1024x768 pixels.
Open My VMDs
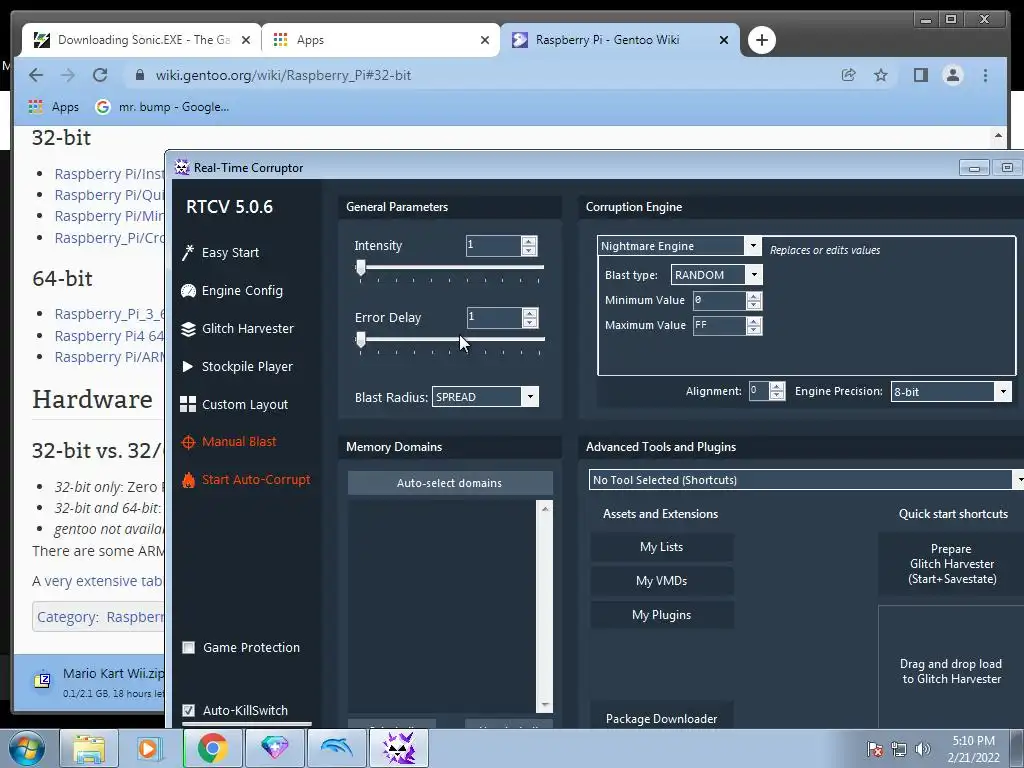coord(662,581)
